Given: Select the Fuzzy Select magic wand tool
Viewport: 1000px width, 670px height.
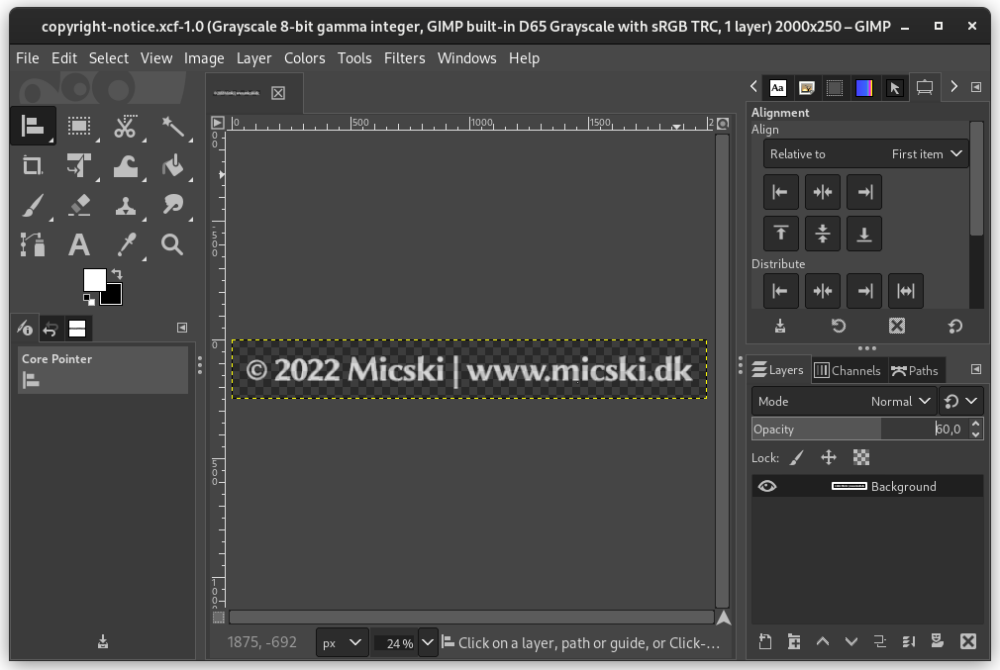Looking at the screenshot, I should (x=172, y=125).
